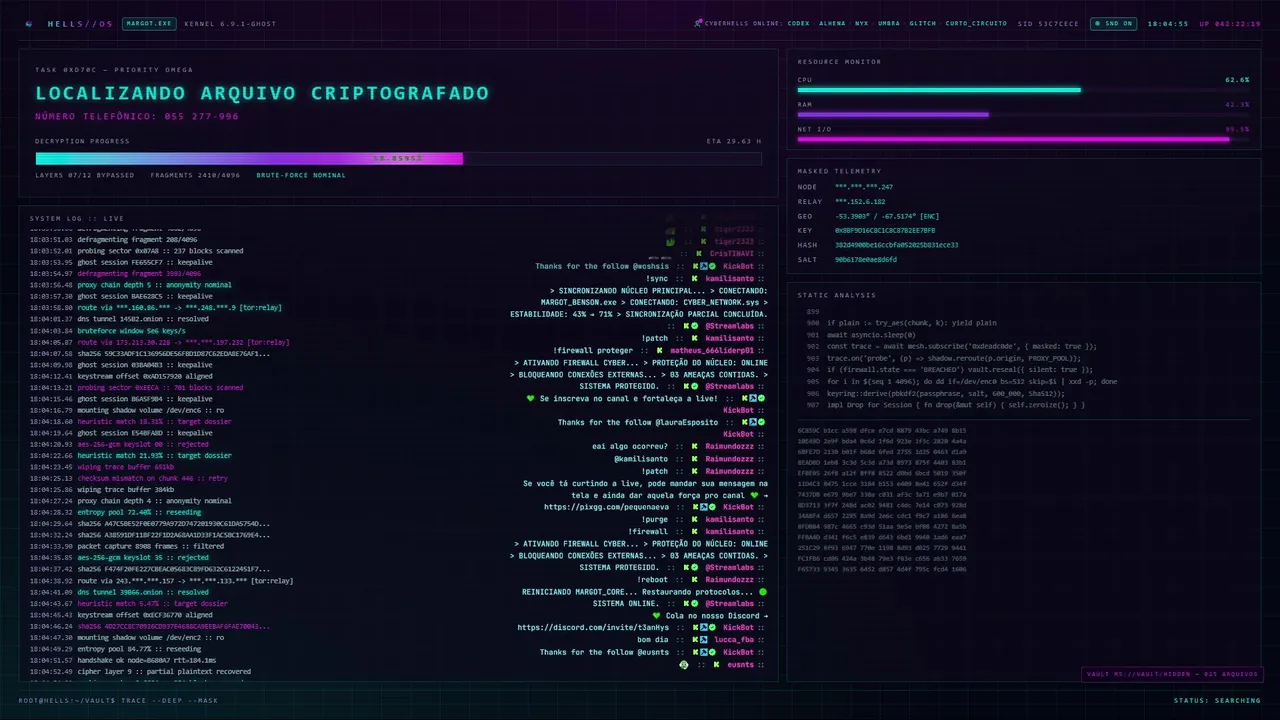This screenshot has width=1280, height=720.
Task: Click the lucca_fba username
Action: (x=733, y=640)
